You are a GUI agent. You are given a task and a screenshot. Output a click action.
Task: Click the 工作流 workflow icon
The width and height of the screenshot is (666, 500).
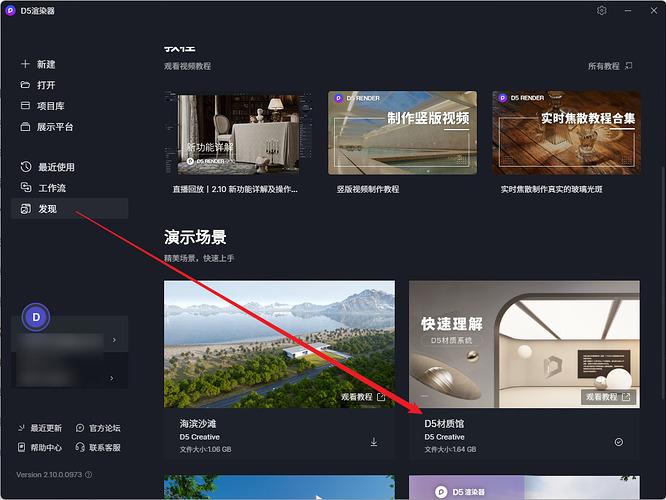26,187
